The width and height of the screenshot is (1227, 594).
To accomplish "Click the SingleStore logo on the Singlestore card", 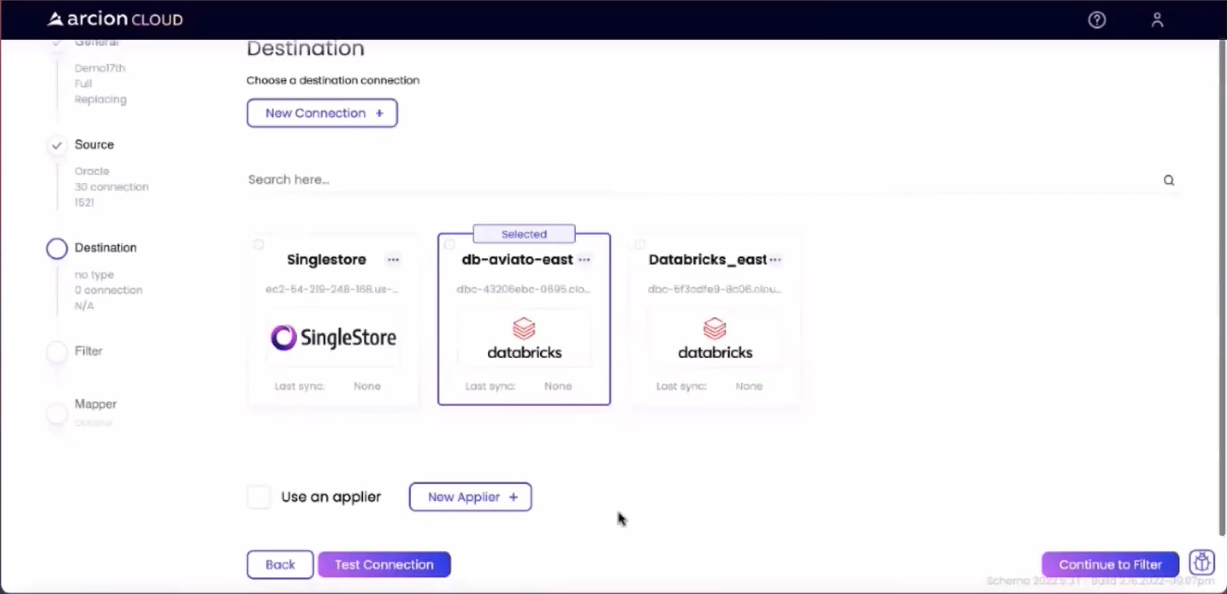I will (x=333, y=338).
